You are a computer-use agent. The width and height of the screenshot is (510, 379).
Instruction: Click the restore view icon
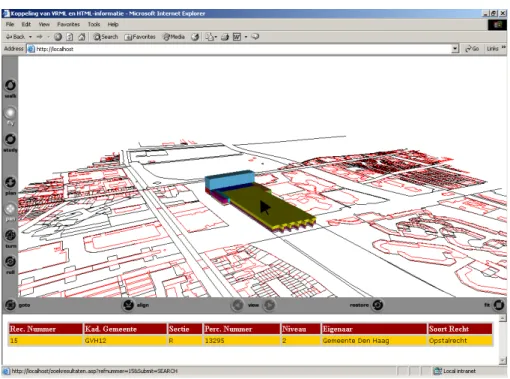coord(378,305)
